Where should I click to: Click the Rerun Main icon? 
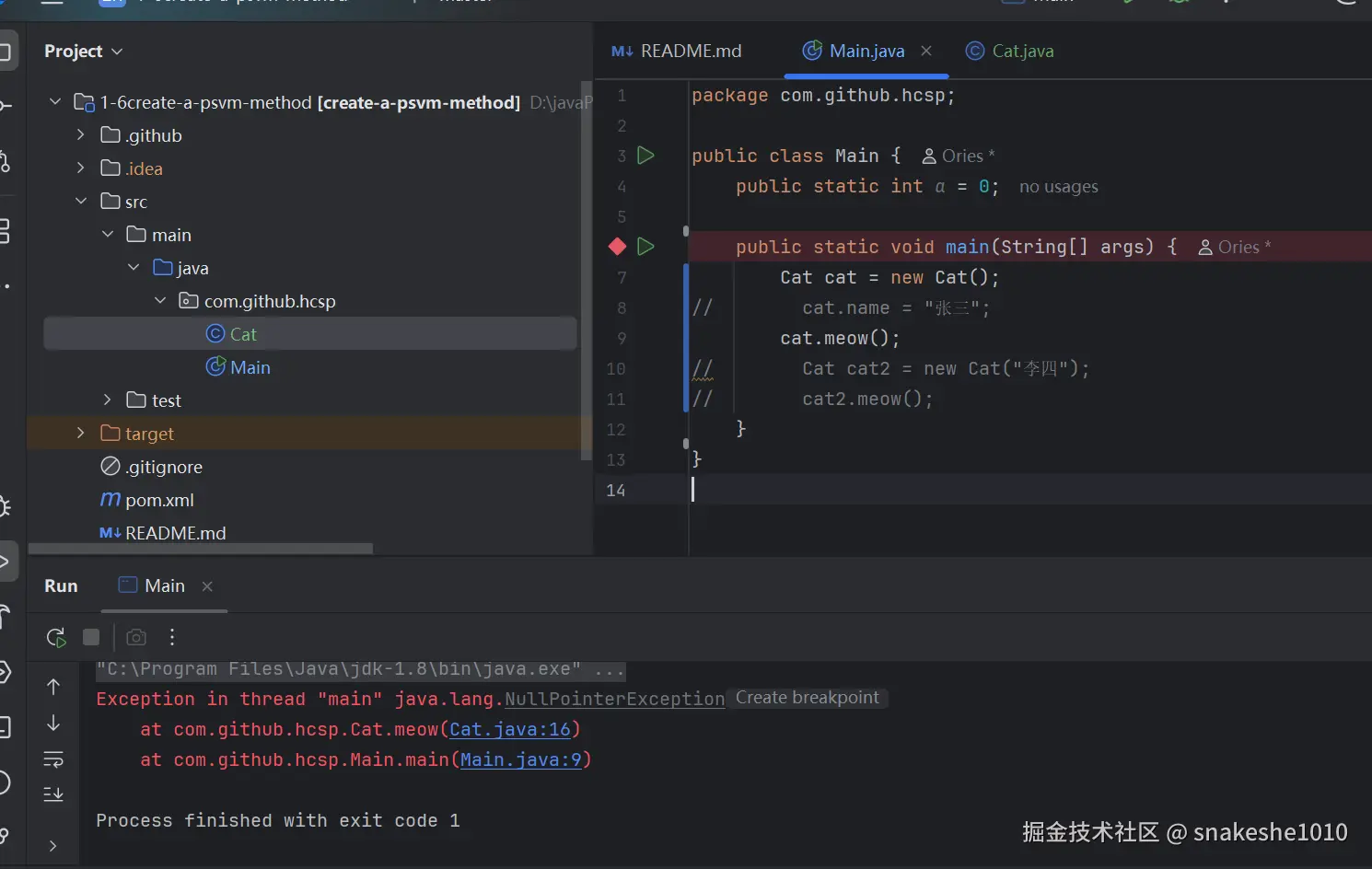point(56,637)
